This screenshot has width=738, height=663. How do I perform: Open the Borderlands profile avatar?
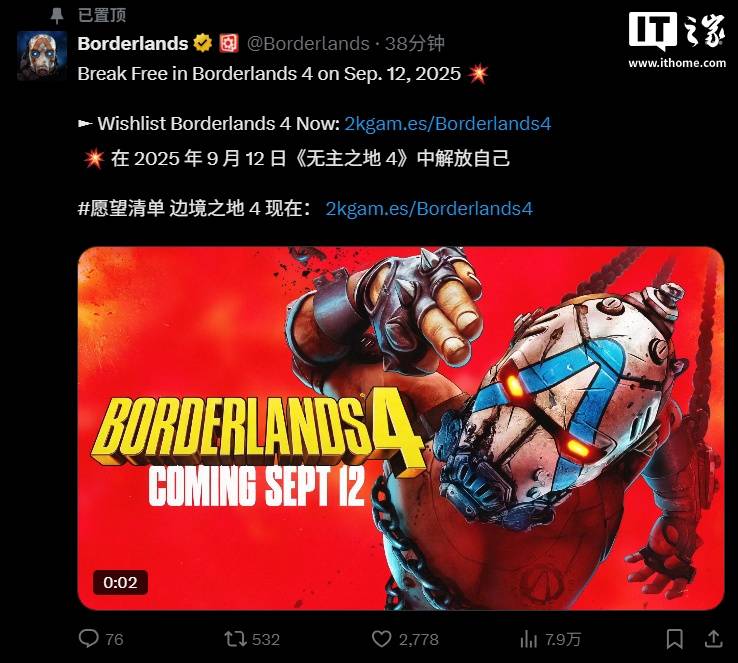(42, 56)
